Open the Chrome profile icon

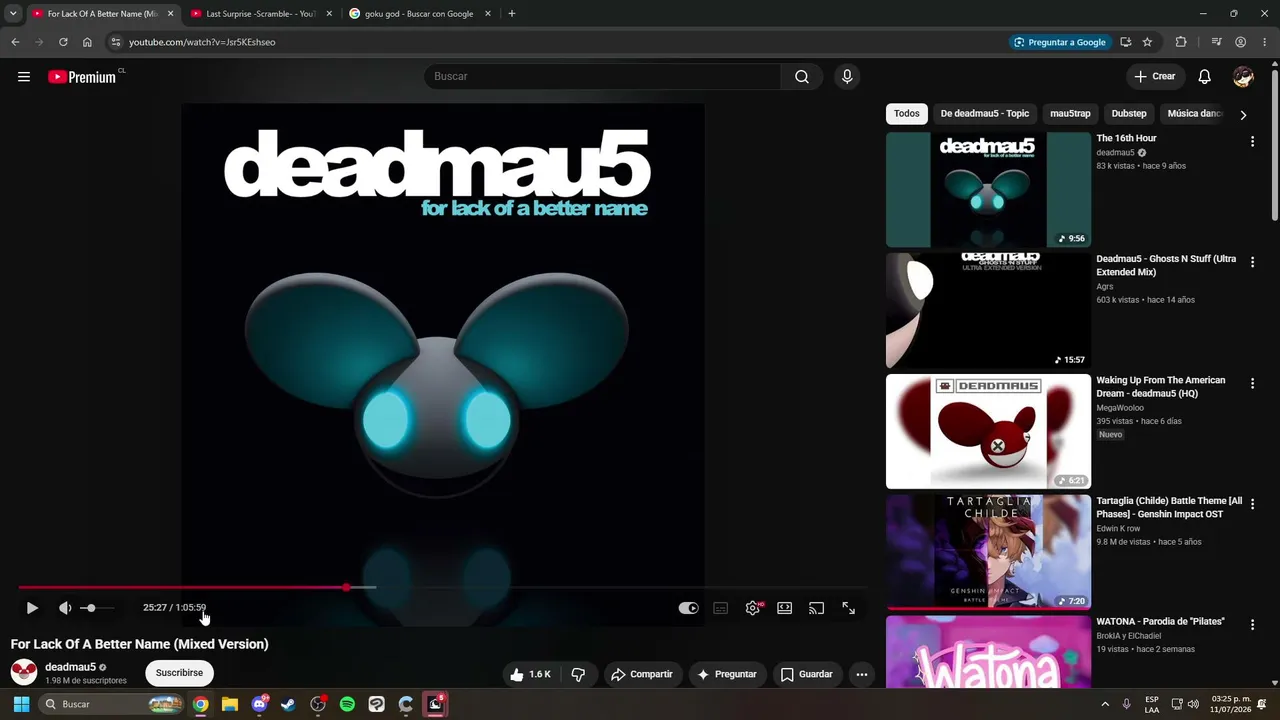(x=1241, y=42)
